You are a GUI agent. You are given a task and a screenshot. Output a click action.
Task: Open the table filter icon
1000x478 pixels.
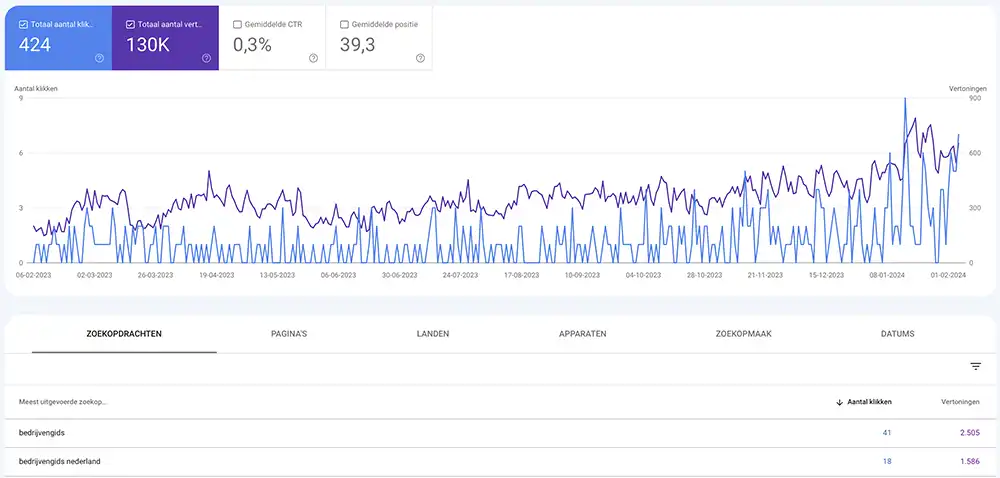[x=976, y=366]
